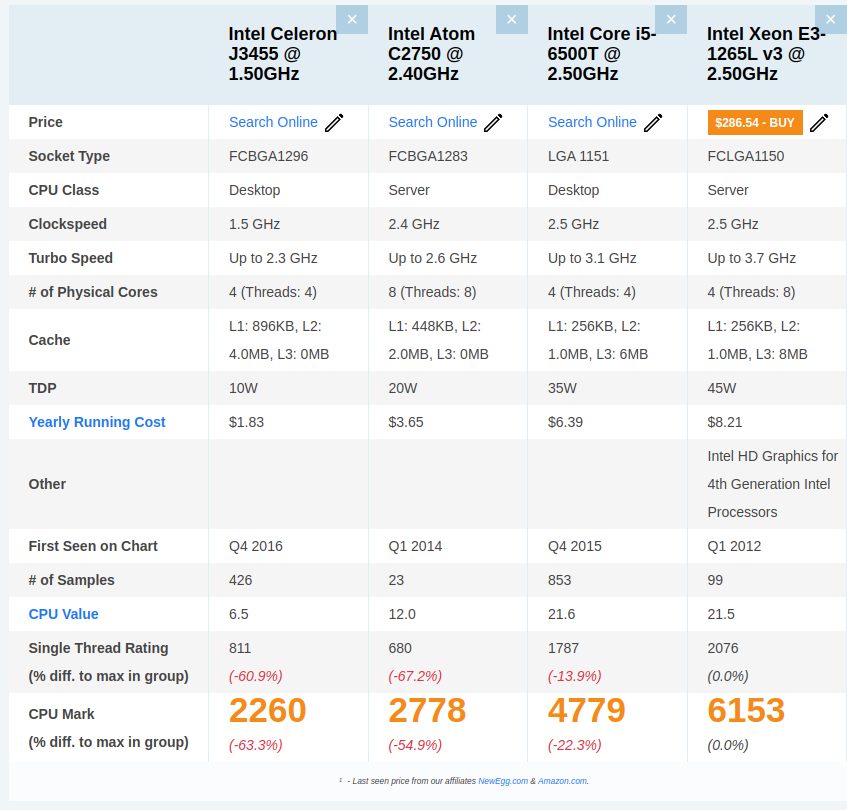Click the CPU Mark score 6153
847x810 pixels.
coord(746,710)
